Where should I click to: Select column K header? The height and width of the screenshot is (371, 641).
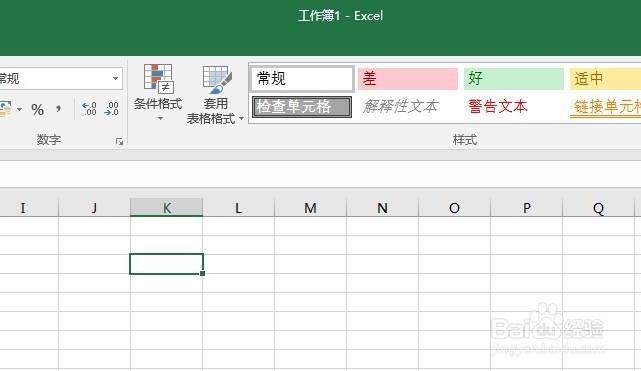point(166,208)
